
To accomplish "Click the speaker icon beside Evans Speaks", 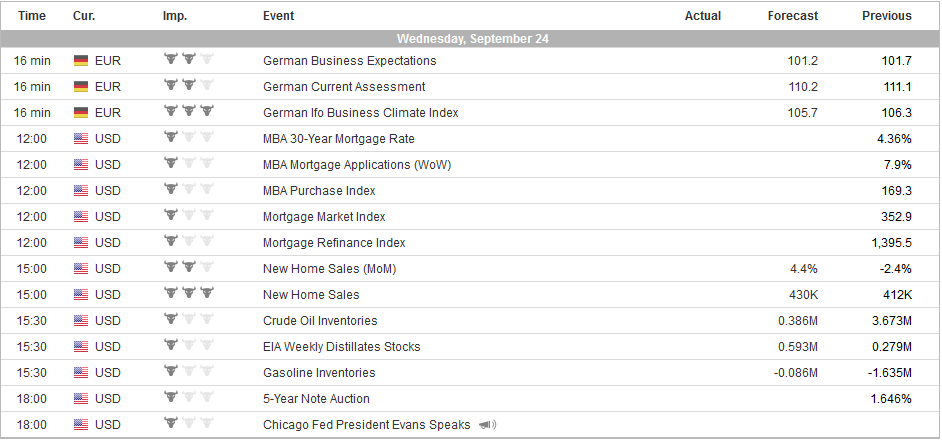I will click(487, 425).
